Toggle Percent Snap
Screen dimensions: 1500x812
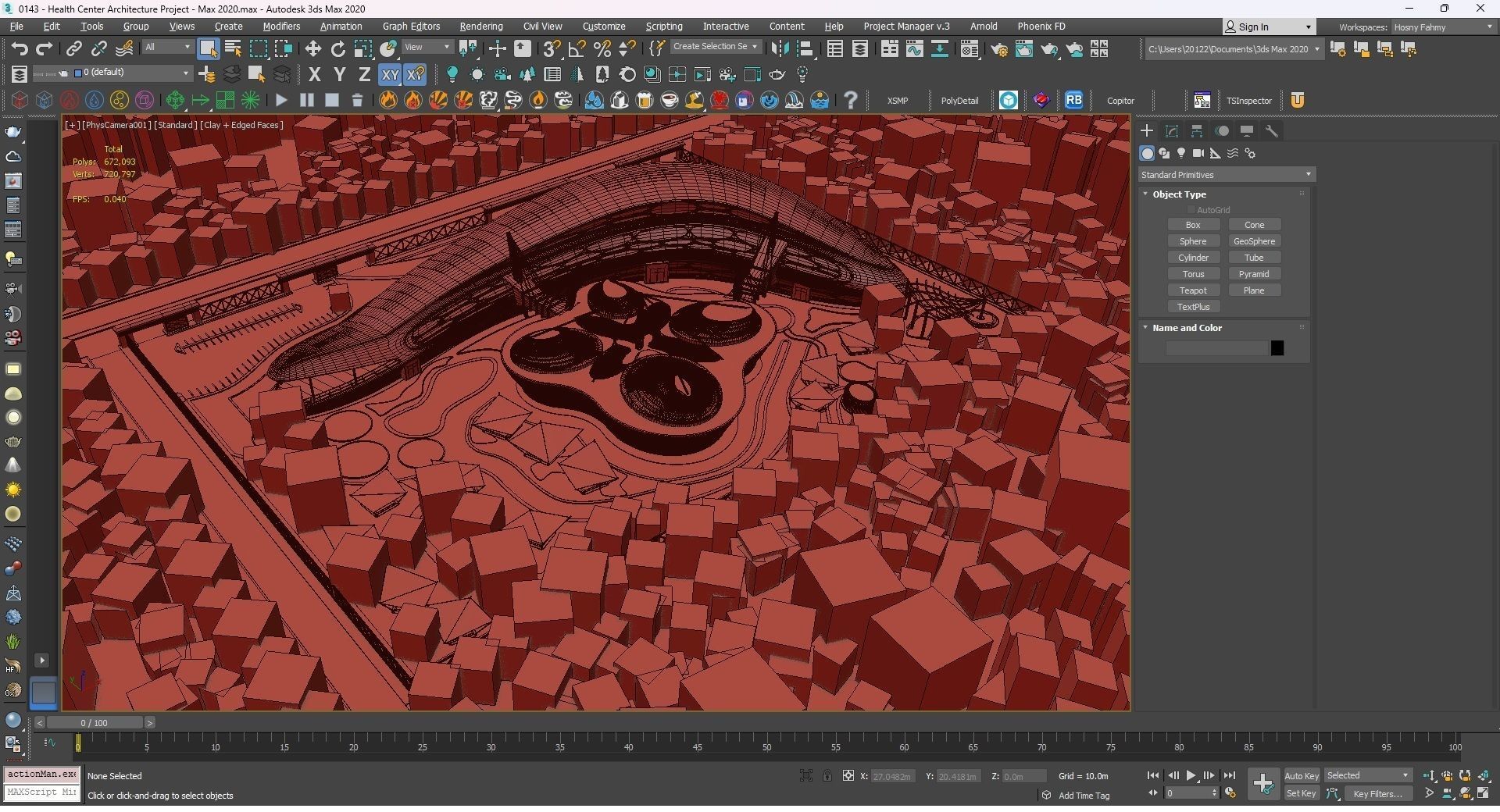(602, 48)
